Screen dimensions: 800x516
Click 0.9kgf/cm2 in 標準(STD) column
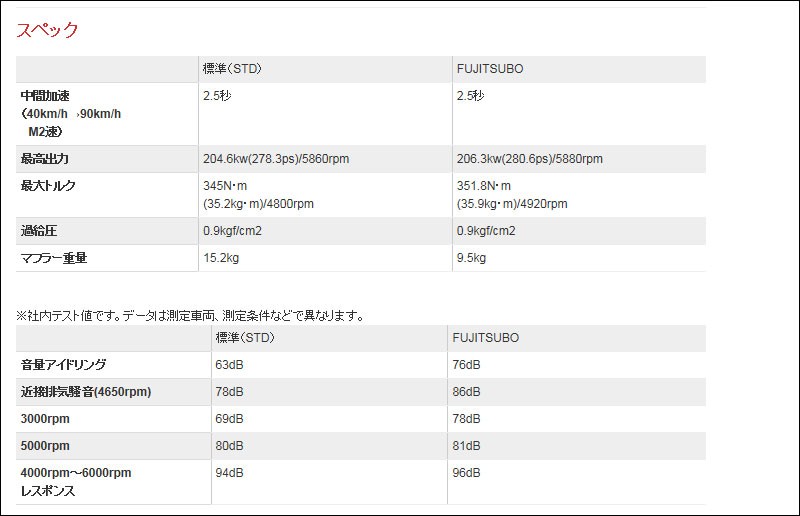click(232, 231)
